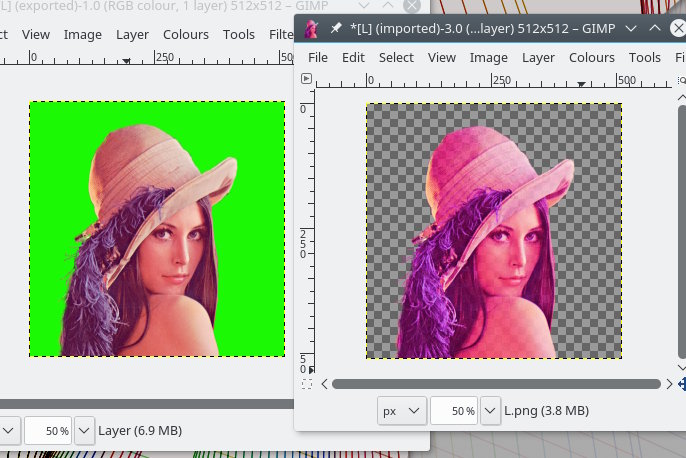The width and height of the screenshot is (686, 458).
Task: Click the 50 % zoom field in imported window
Action: [455, 411]
